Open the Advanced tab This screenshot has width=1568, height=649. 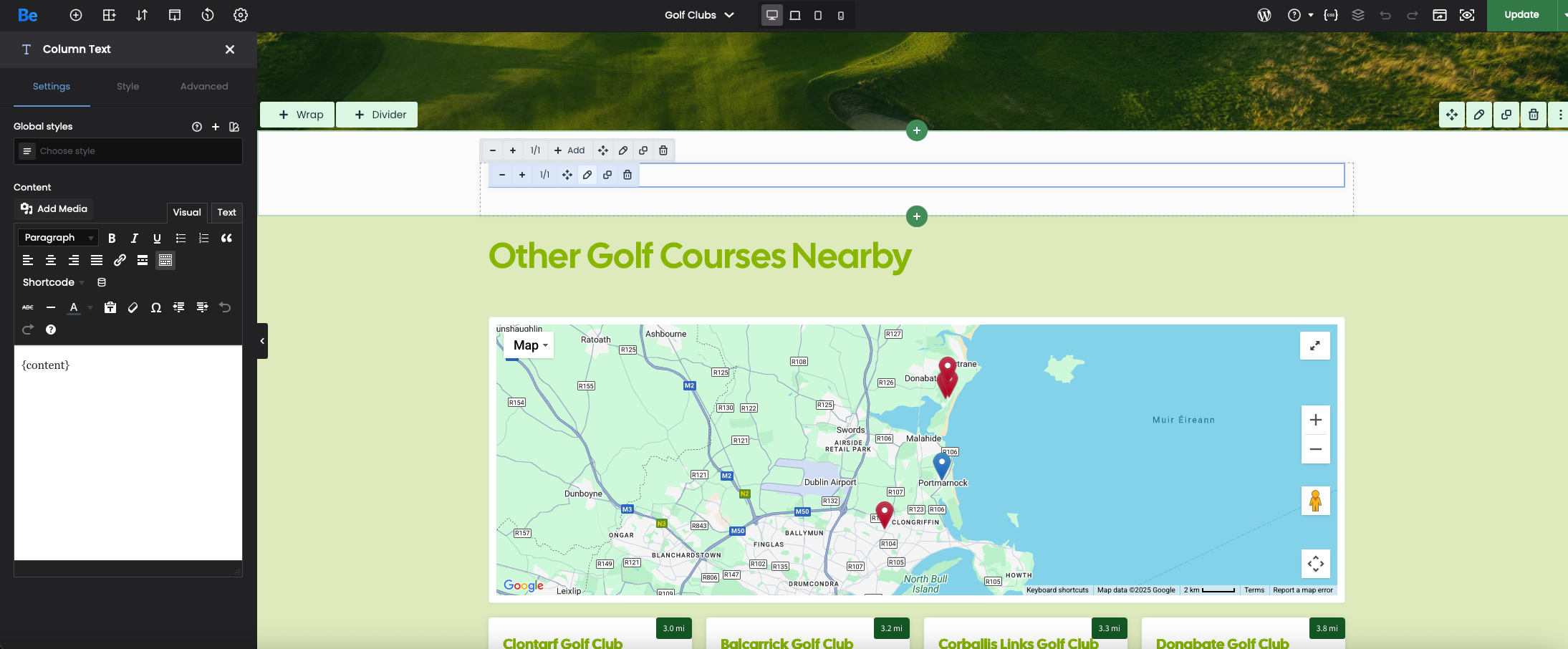pos(204,87)
